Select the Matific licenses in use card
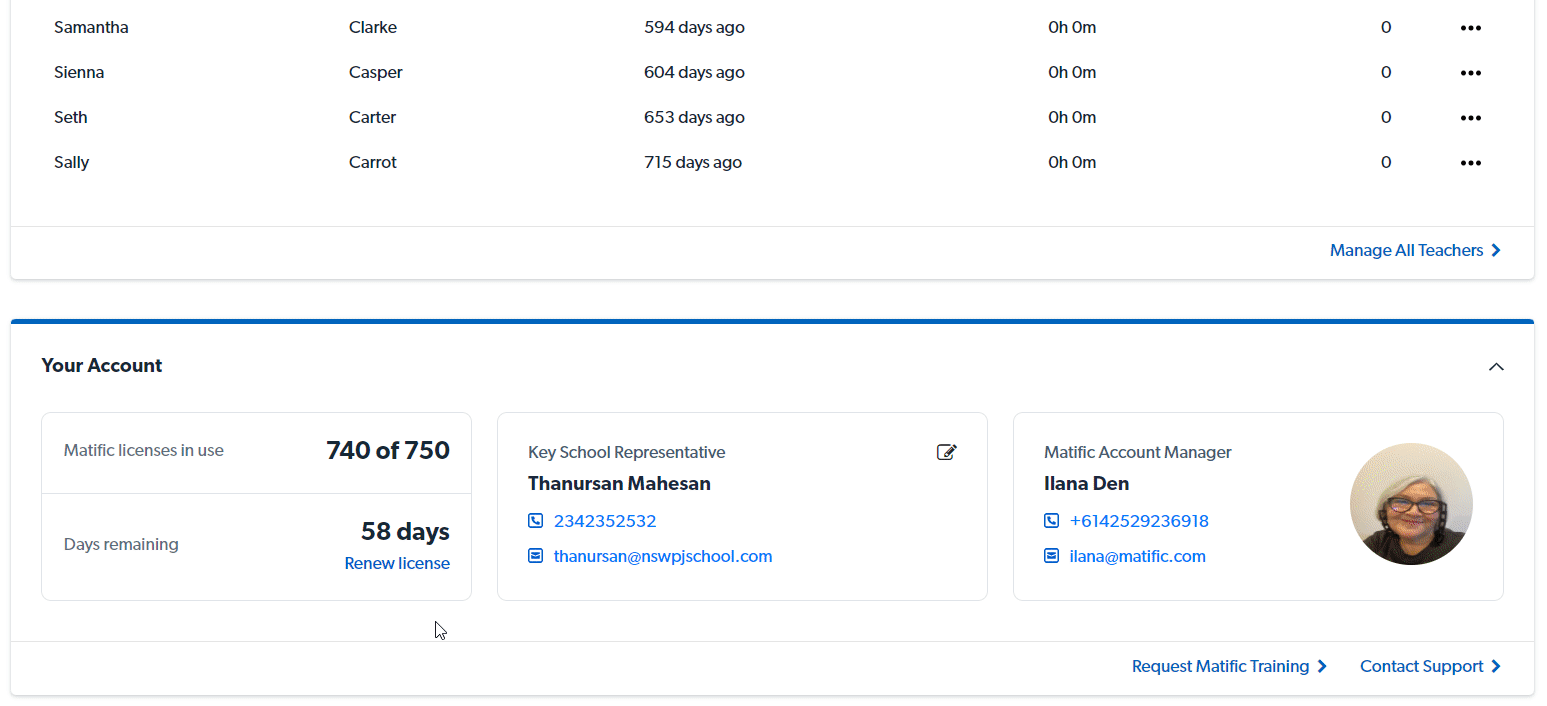1547x706 pixels. pyautogui.click(x=256, y=452)
